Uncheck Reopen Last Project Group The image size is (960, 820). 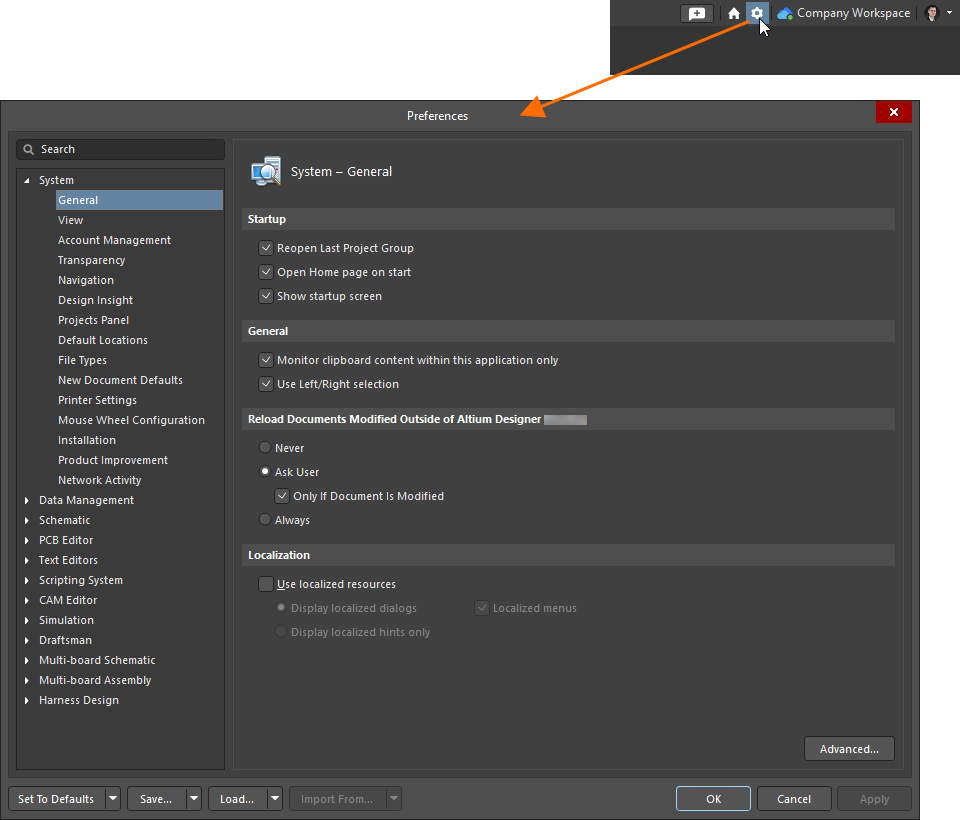click(266, 247)
